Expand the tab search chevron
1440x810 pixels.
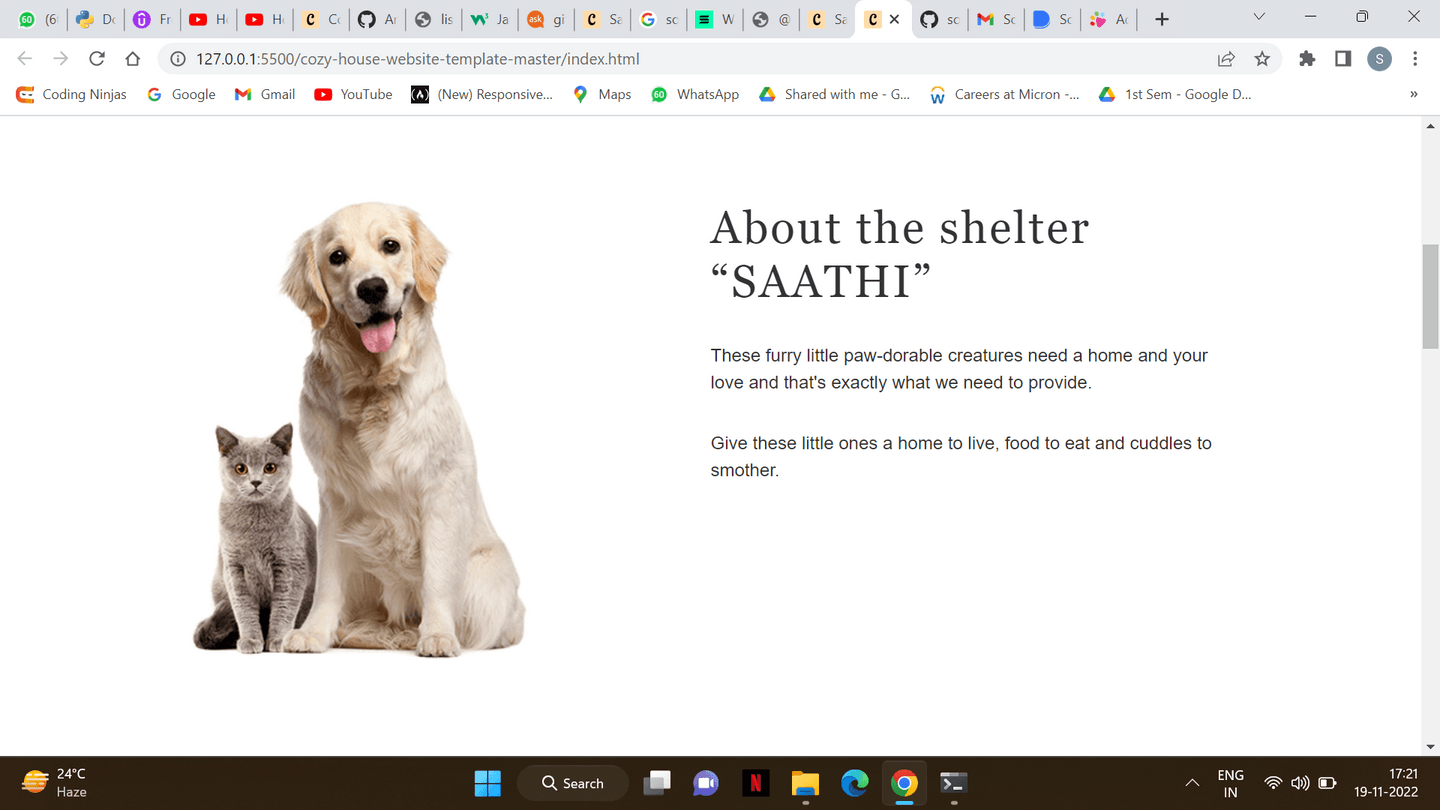coord(1259,17)
